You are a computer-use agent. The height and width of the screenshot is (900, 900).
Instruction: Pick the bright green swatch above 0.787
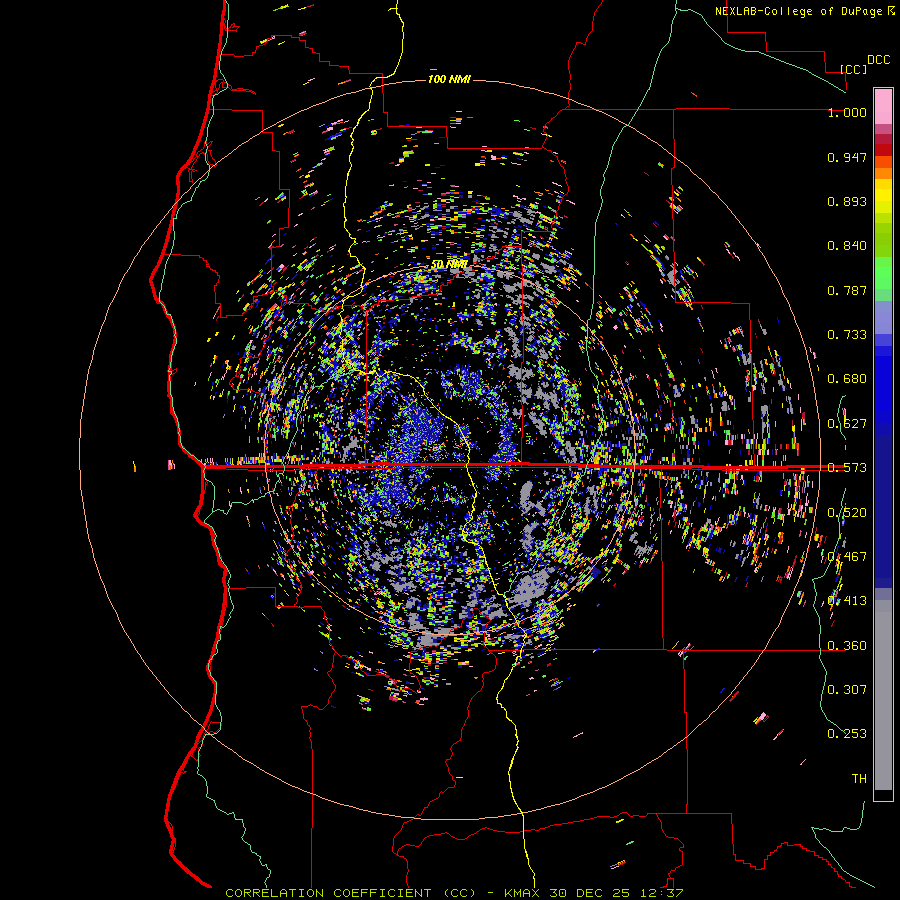click(883, 273)
